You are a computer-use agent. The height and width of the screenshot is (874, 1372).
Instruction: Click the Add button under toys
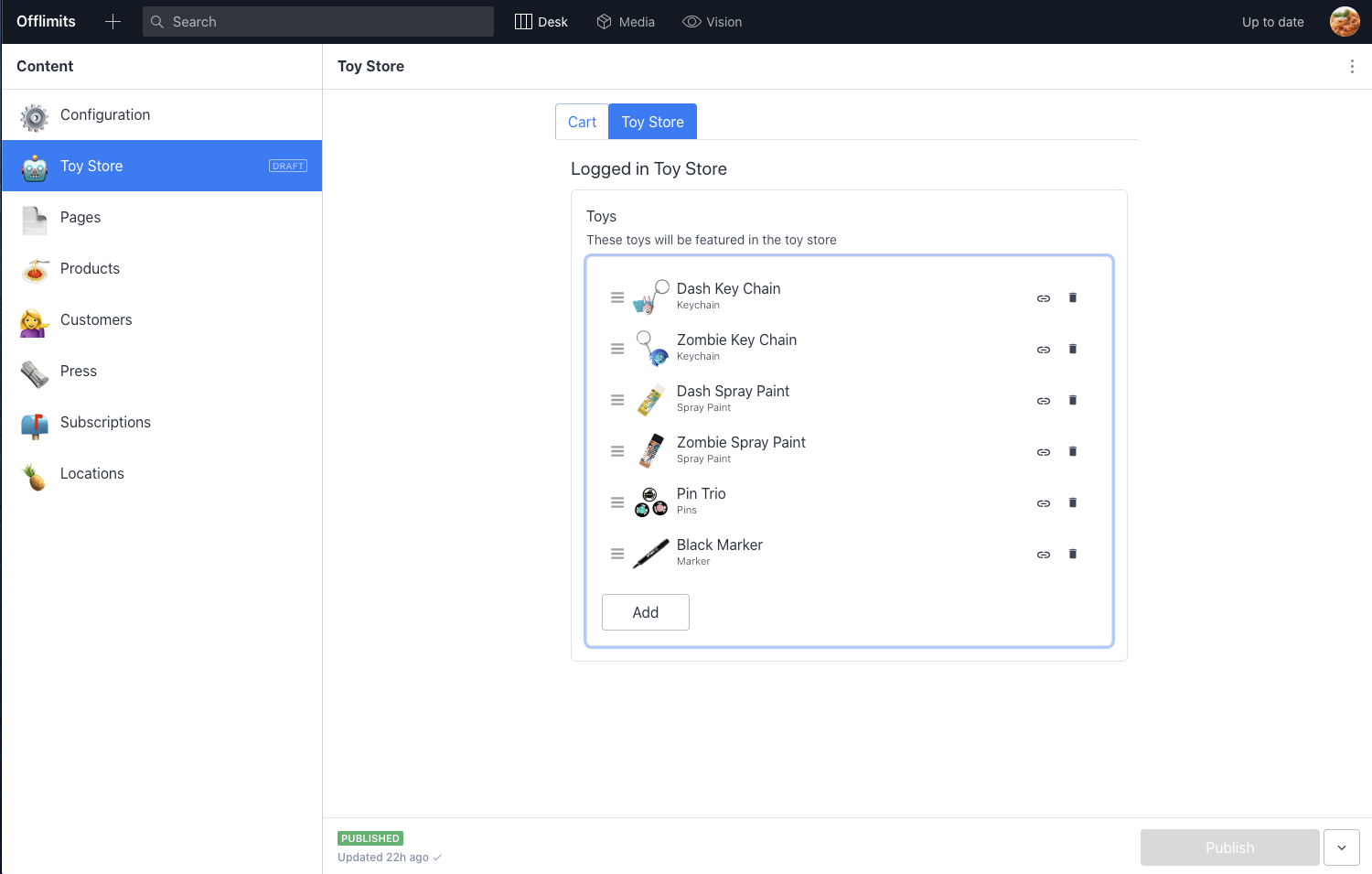(646, 612)
